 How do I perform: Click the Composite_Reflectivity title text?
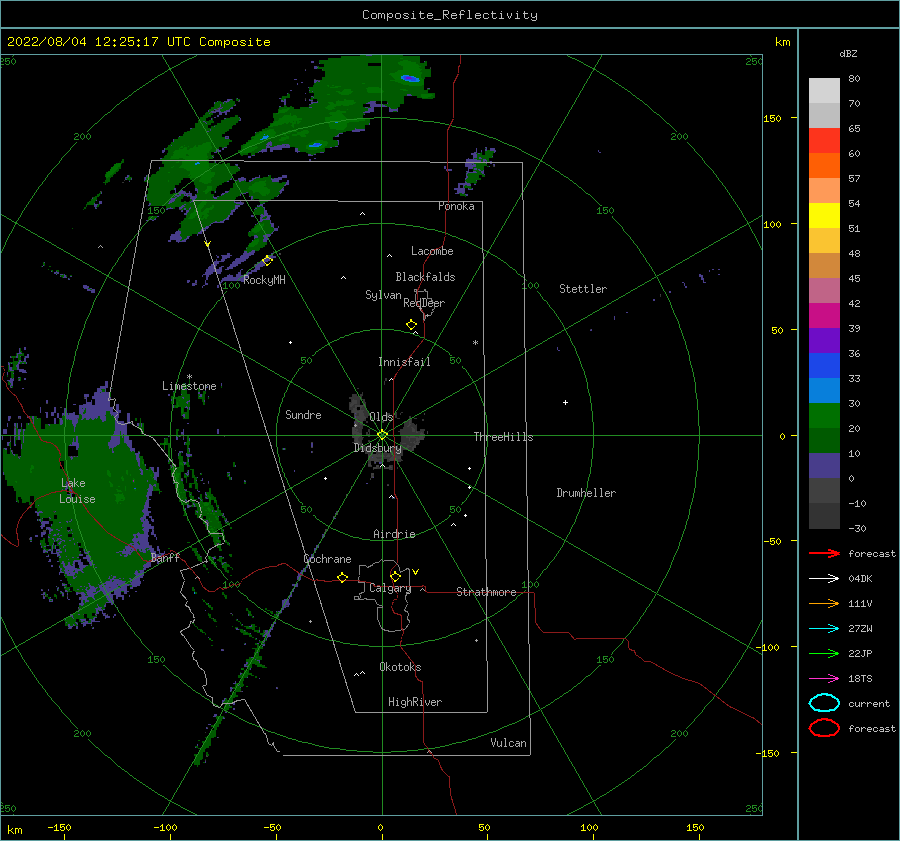point(450,15)
